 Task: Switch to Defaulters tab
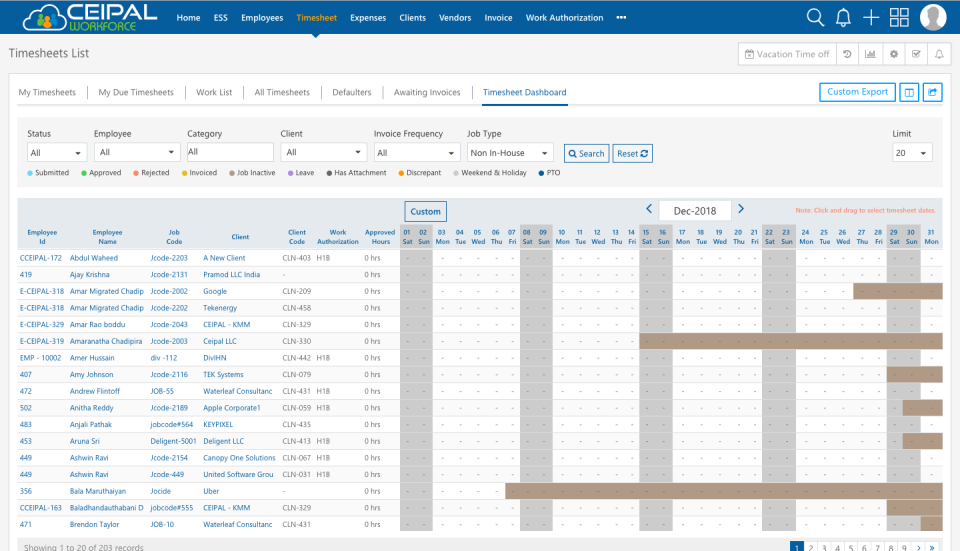point(351,92)
